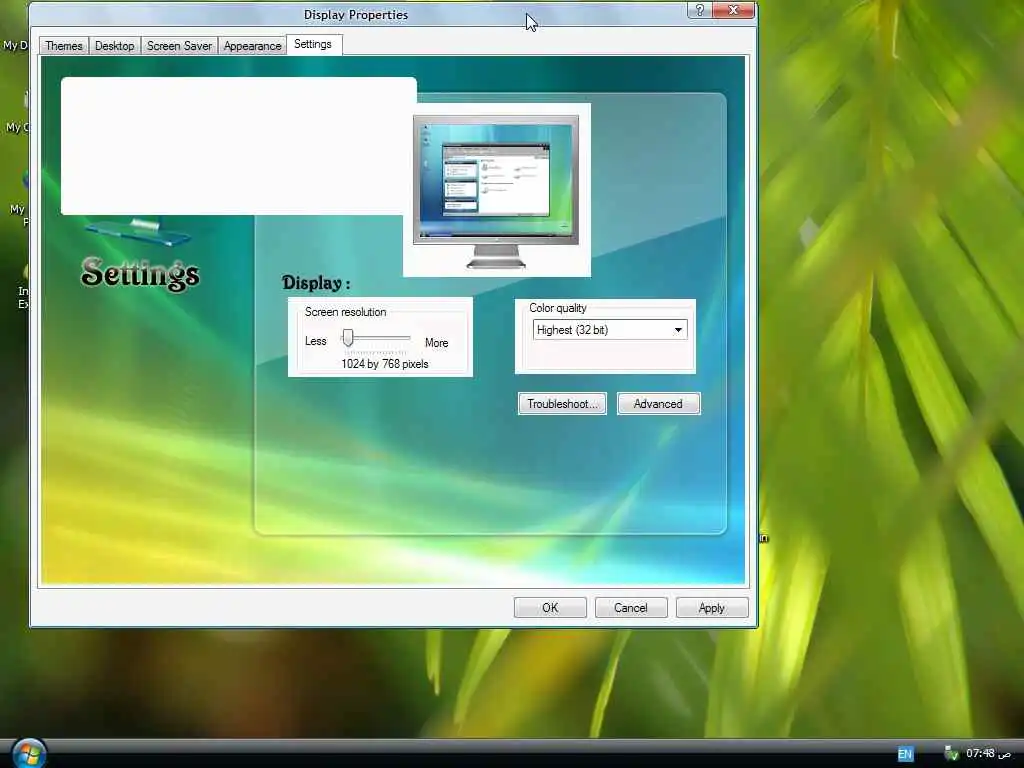Click the taskbar clock showing 07:48
Viewport: 1024px width, 768px height.
[x=987, y=754]
